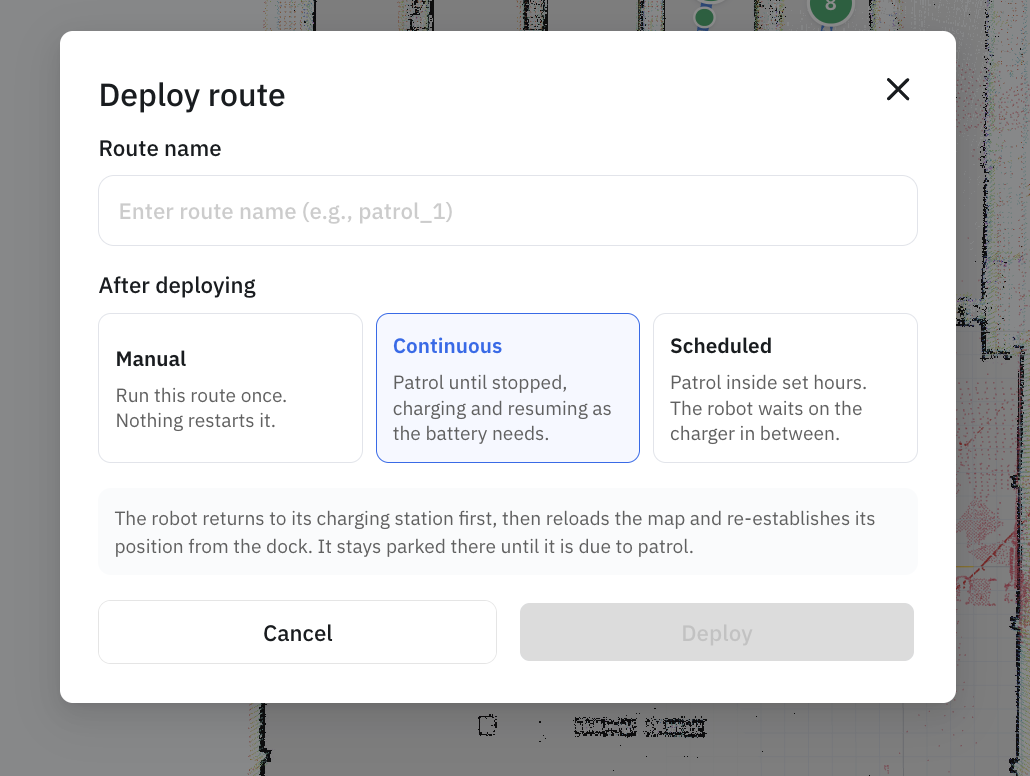This screenshot has width=1030, height=776.
Task: Select the Manual deployment option
Action: click(231, 388)
